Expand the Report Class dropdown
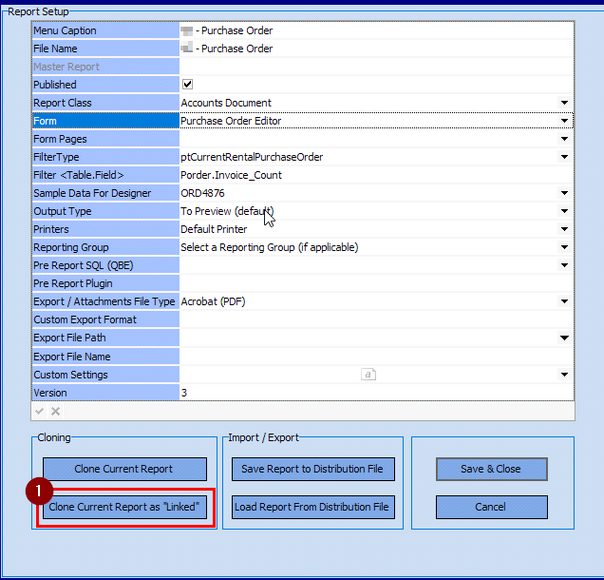The height and width of the screenshot is (580, 604). coord(564,103)
